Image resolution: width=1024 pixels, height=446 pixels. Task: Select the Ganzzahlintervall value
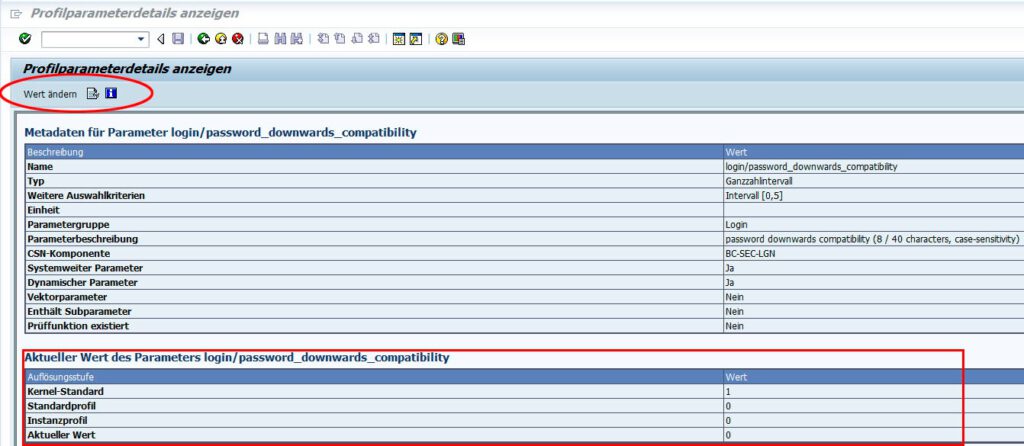click(x=759, y=181)
